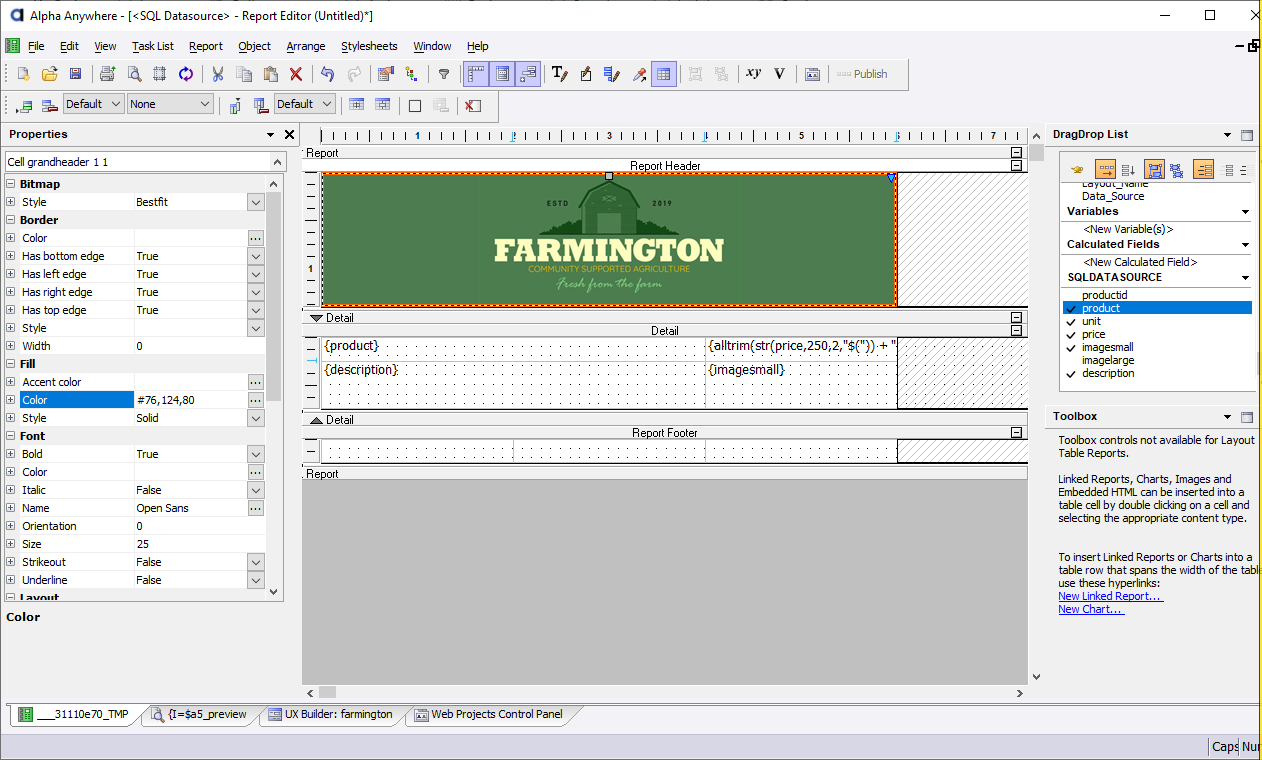Click the filter funnel toolbar icon
Screen dimensions: 1262x760
pyautogui.click(x=444, y=74)
